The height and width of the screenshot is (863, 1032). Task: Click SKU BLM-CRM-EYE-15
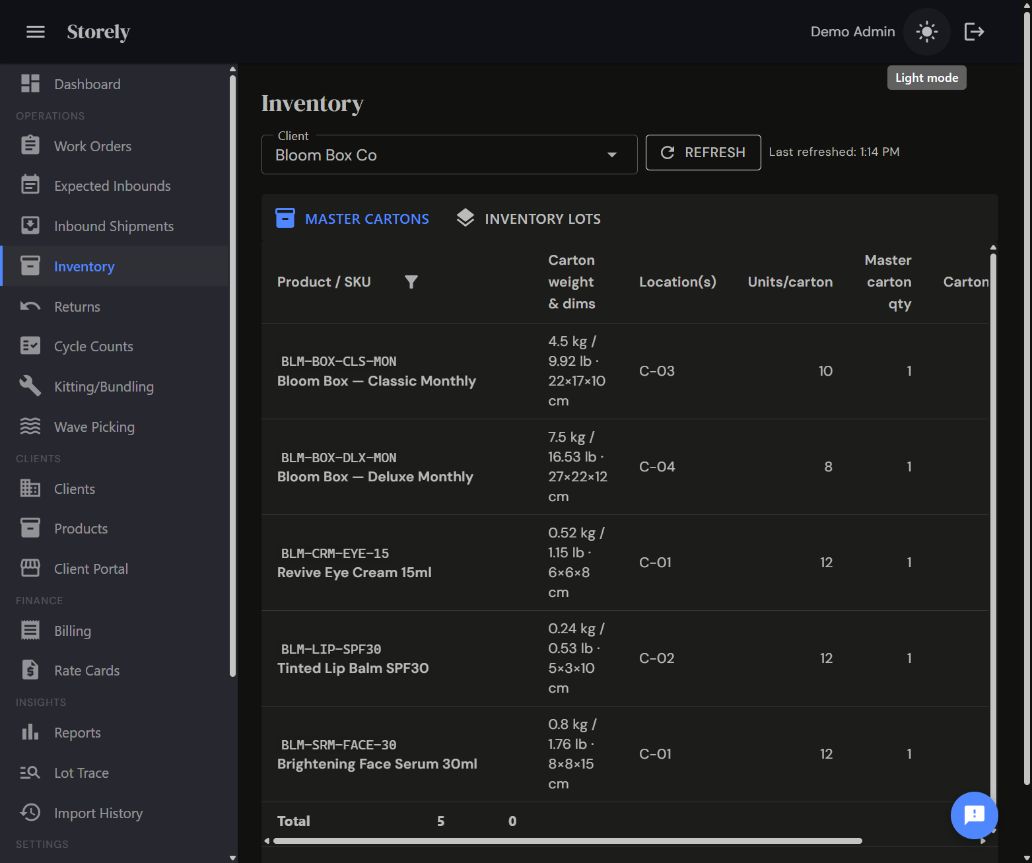pos(334,553)
